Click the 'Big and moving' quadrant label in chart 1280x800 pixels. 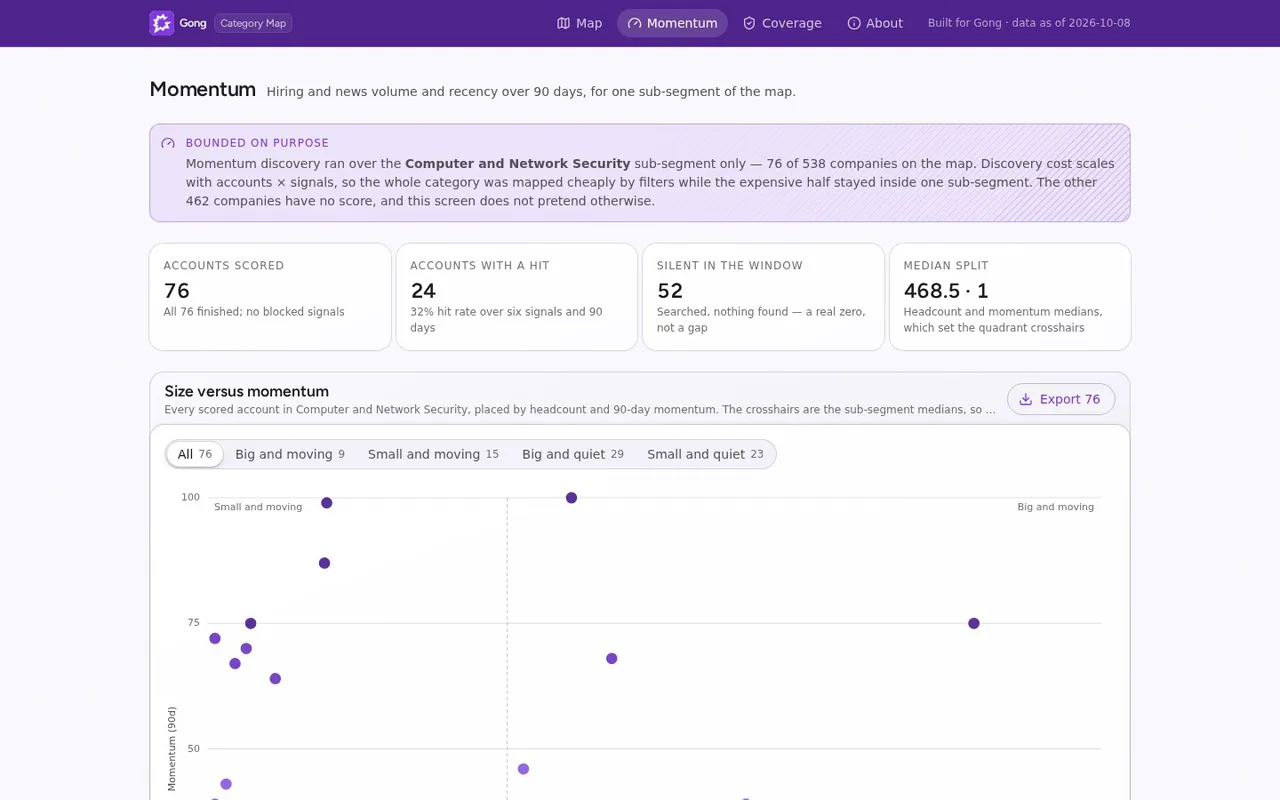point(1056,507)
